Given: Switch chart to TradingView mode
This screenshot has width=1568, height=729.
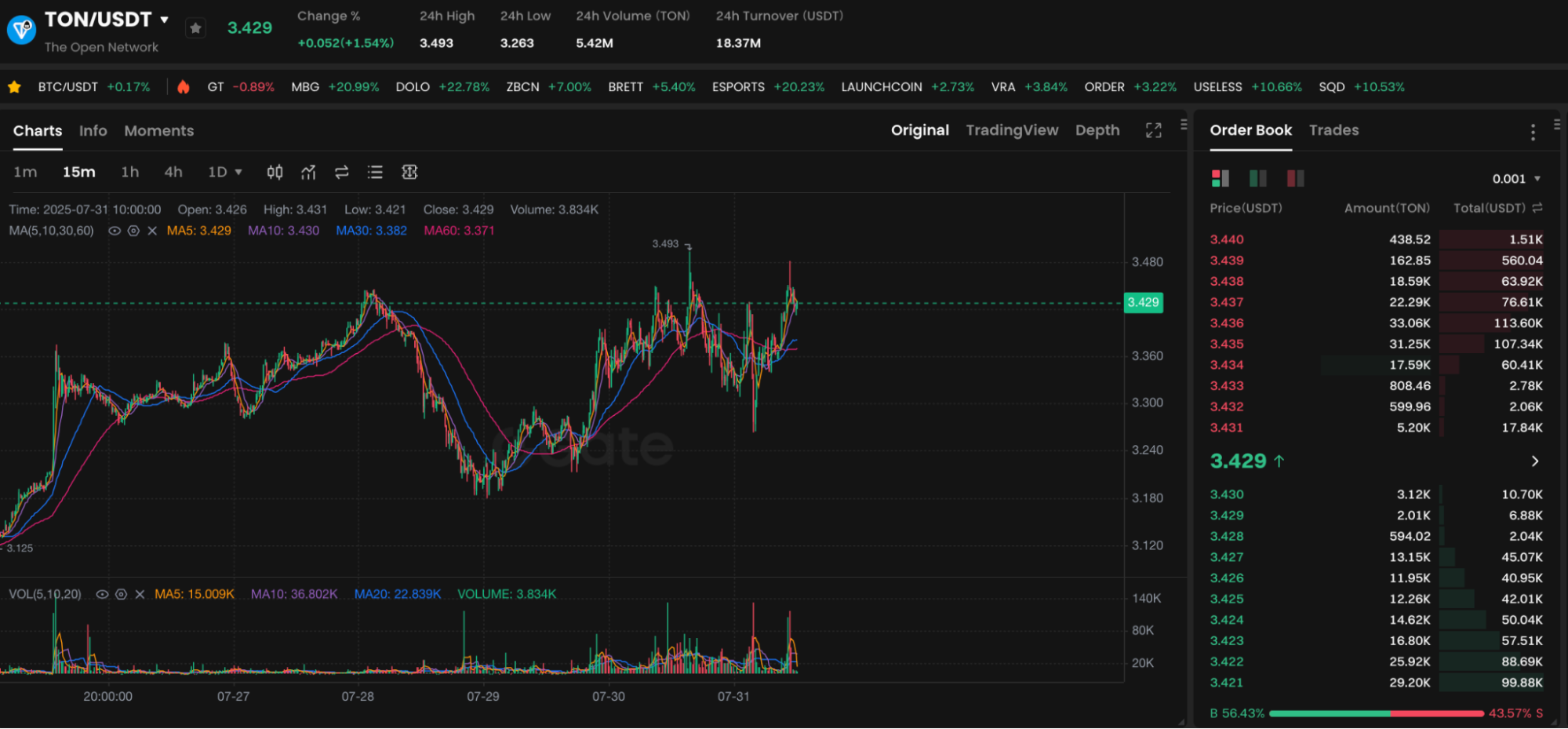Looking at the screenshot, I should point(1012,130).
